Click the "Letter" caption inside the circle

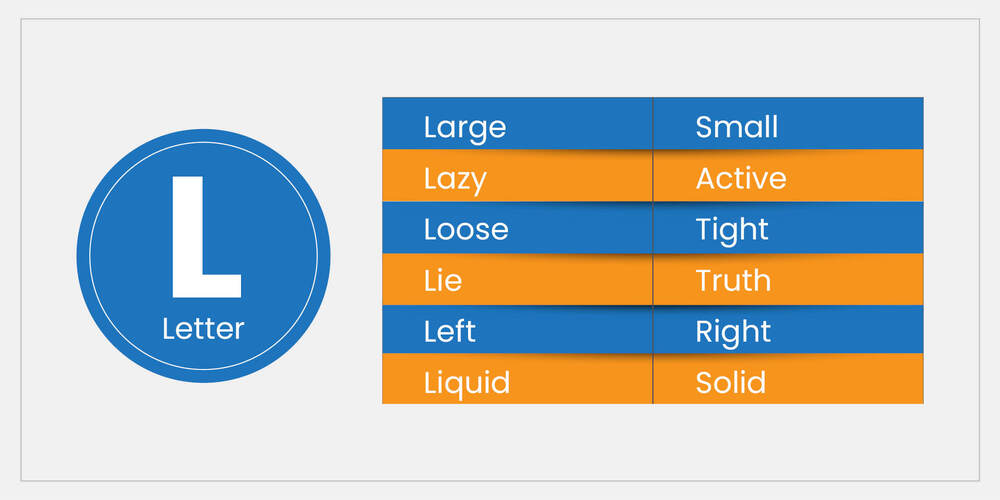(203, 328)
